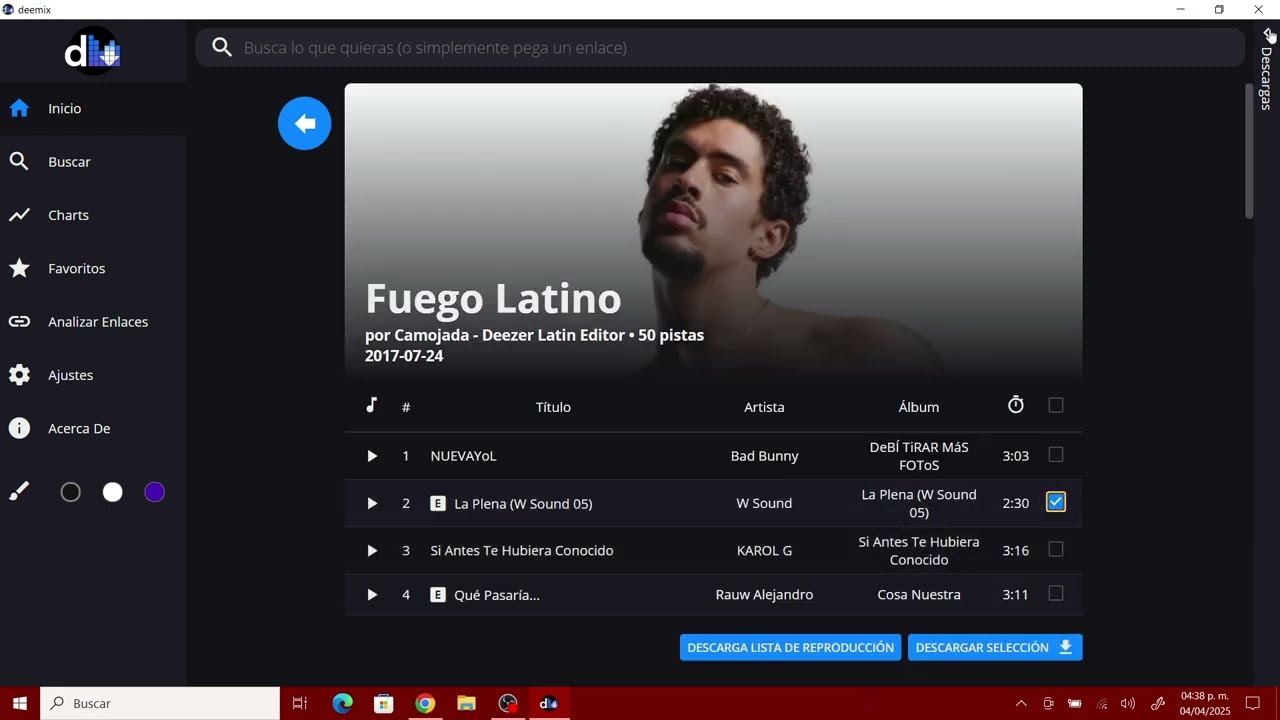Select the dark theme color circle
The height and width of the screenshot is (720, 1280).
click(x=70, y=492)
